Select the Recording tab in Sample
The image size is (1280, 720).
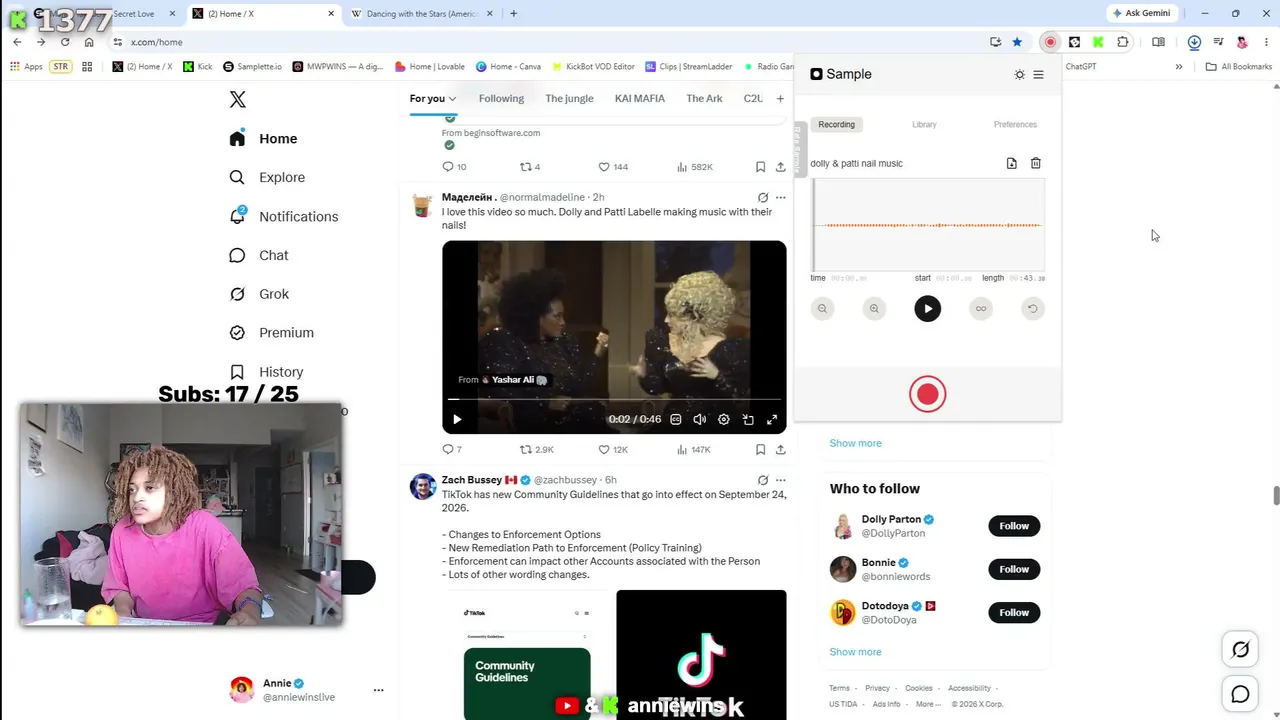[x=836, y=125]
